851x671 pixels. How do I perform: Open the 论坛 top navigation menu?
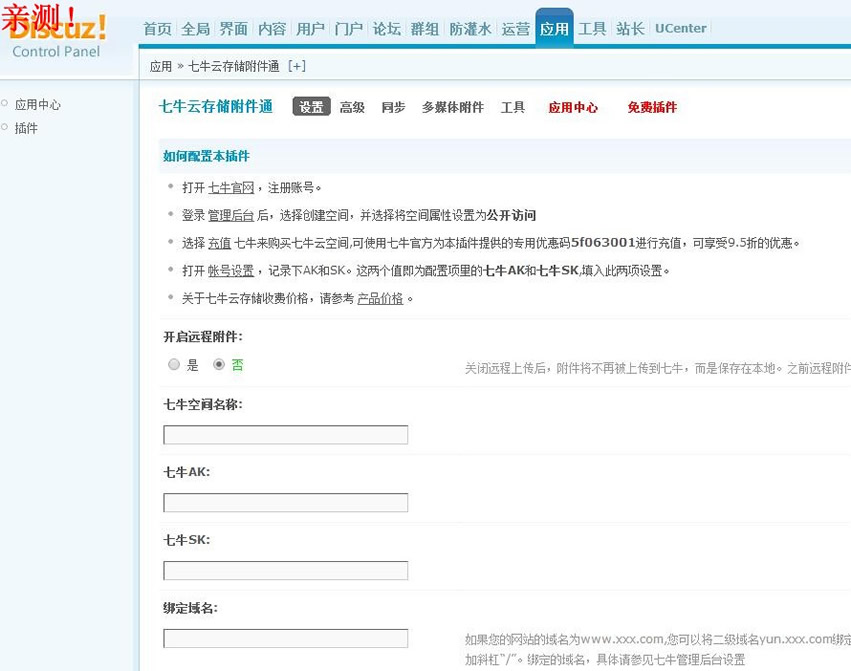click(x=387, y=29)
